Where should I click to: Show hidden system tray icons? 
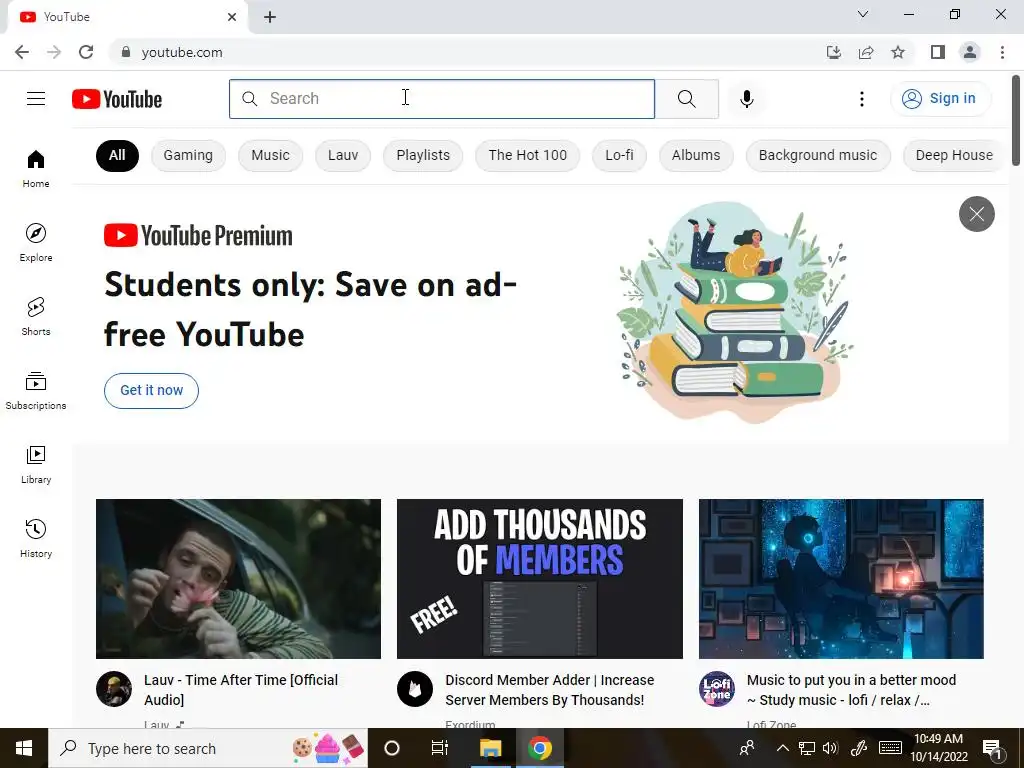click(782, 748)
